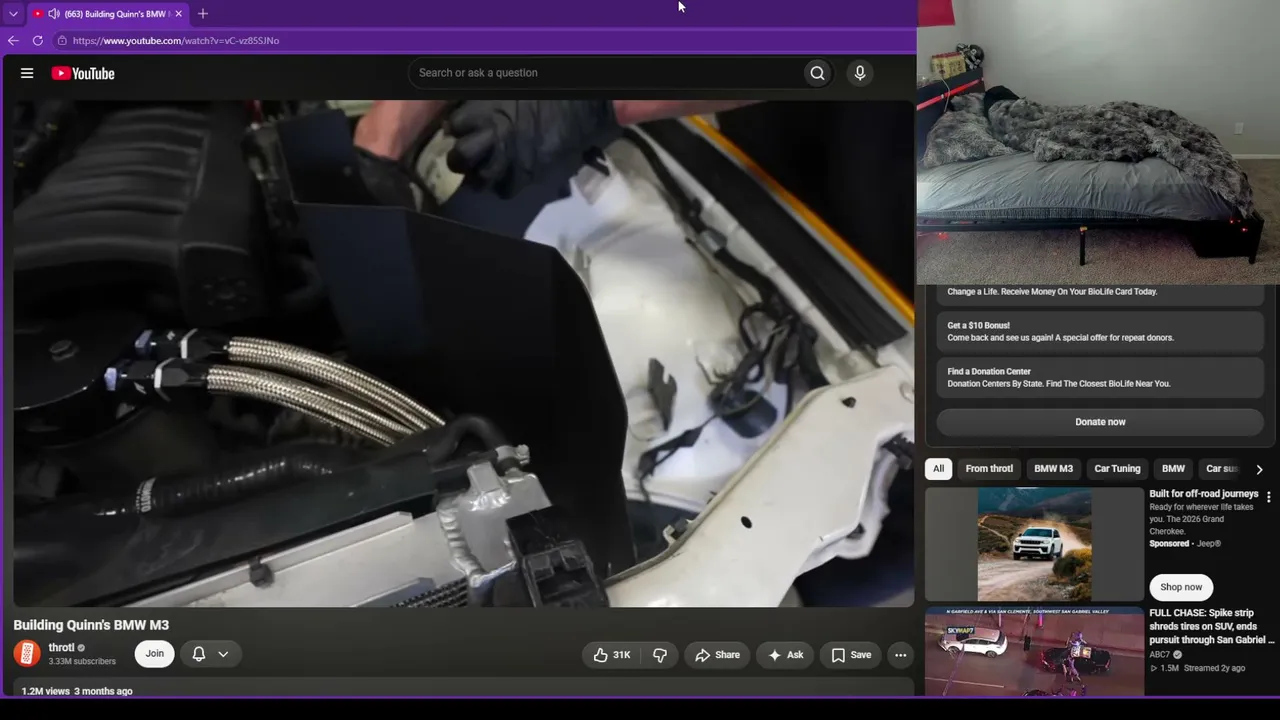Open the Get a $10 Bonus ad link

[x=1100, y=331]
